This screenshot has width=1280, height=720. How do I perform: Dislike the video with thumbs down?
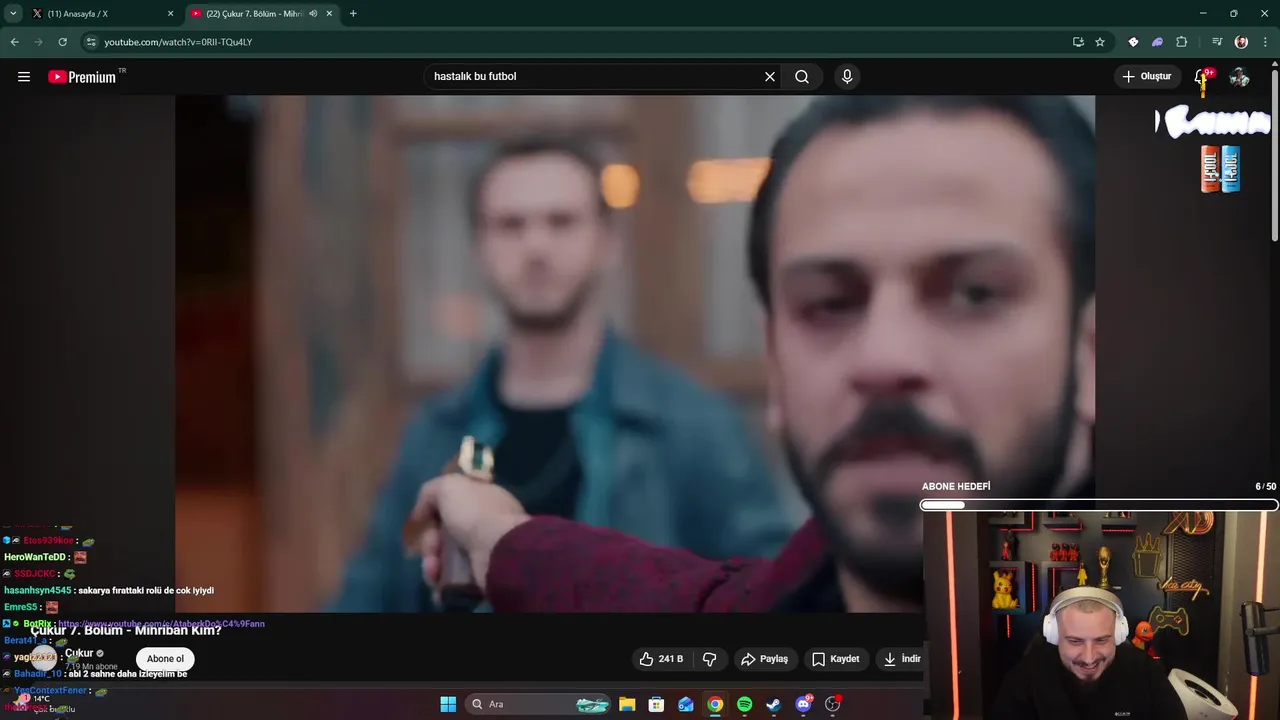coord(710,659)
